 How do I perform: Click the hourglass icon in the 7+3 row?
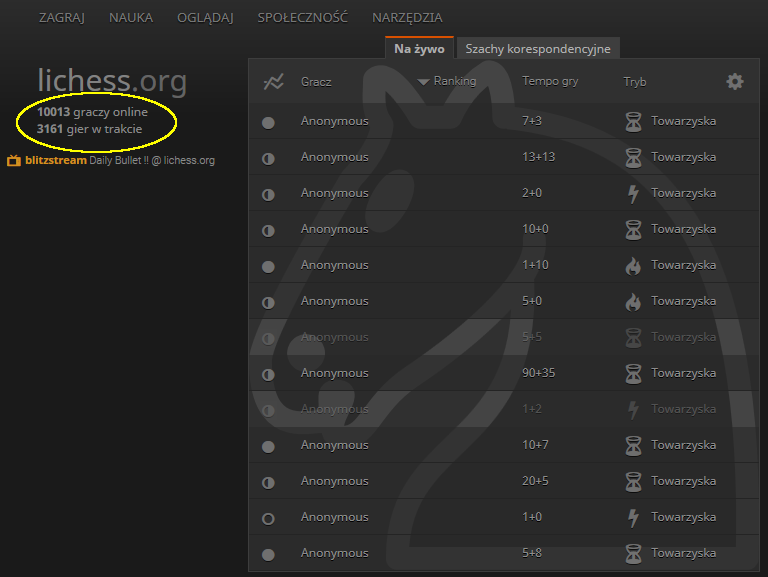point(633,121)
